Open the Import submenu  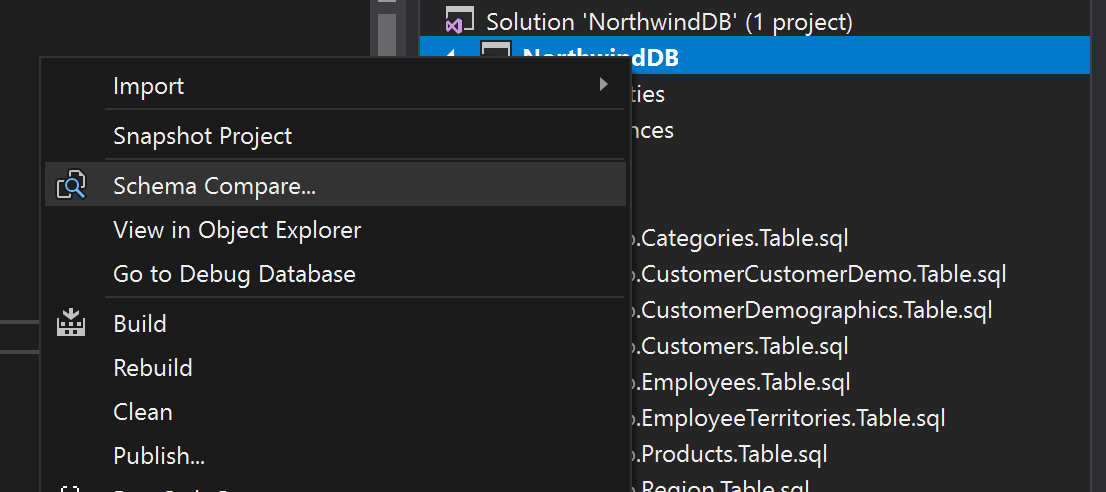point(335,86)
